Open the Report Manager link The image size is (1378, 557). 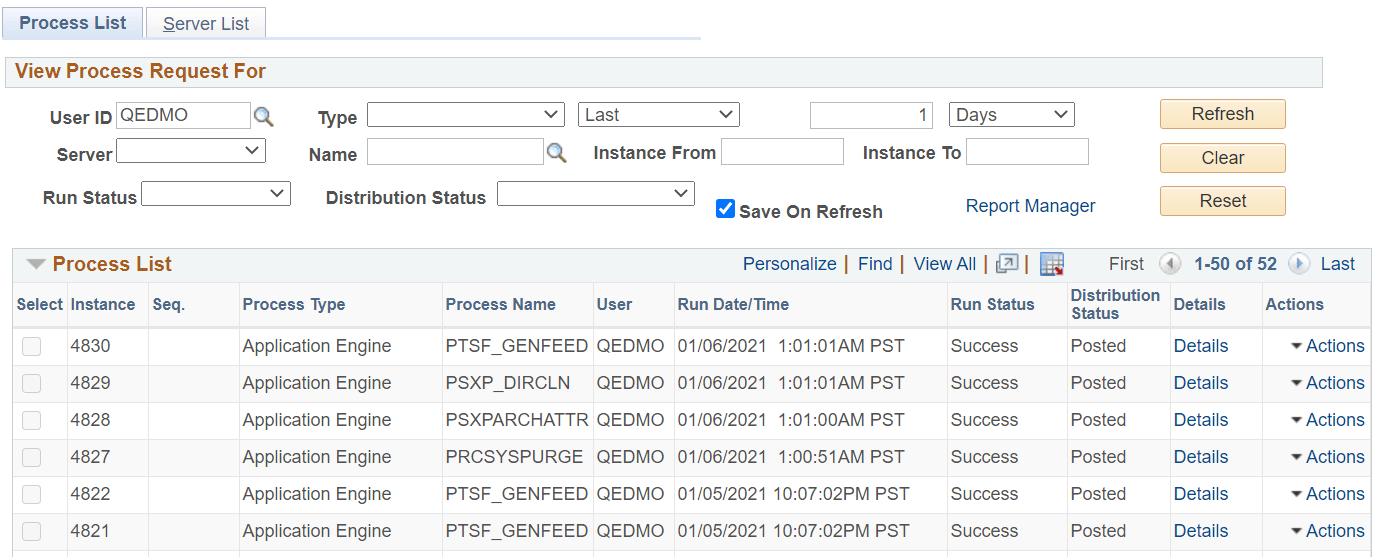pos(1030,206)
